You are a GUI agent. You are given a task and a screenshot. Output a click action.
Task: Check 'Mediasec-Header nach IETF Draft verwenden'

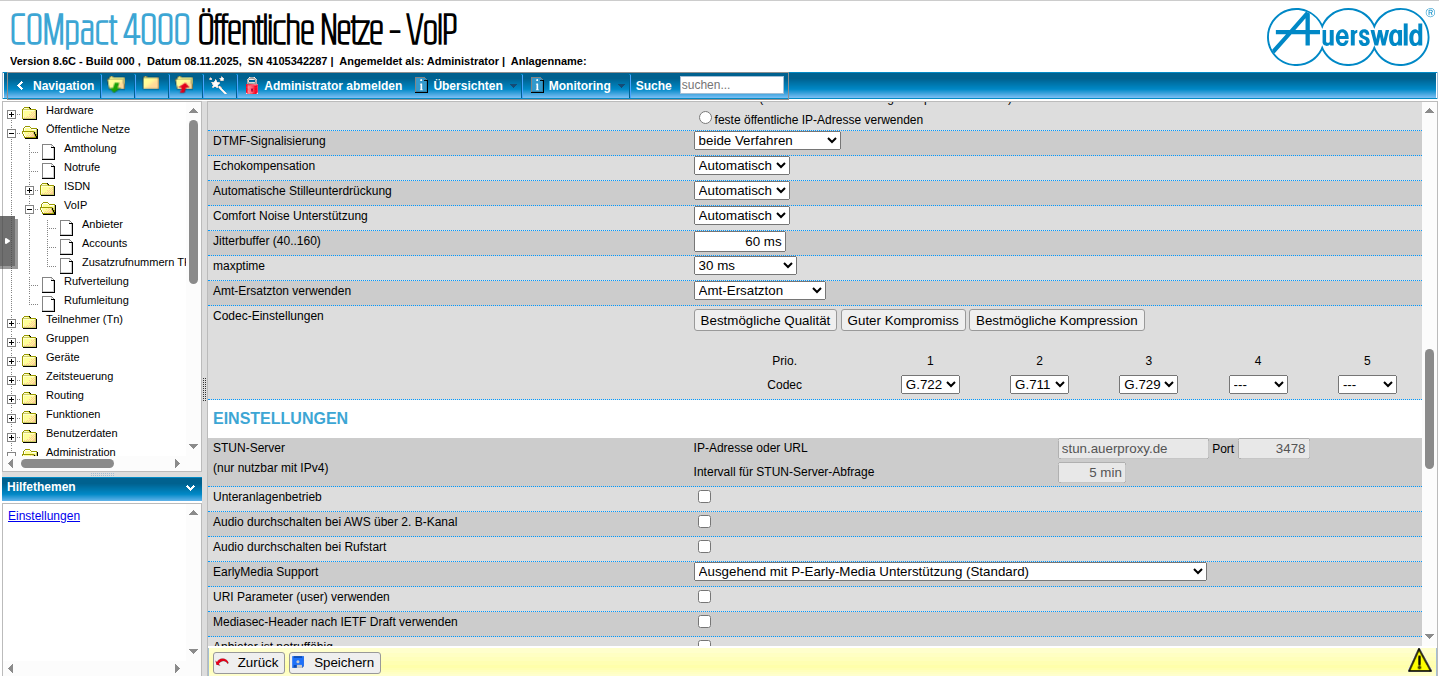(705, 622)
